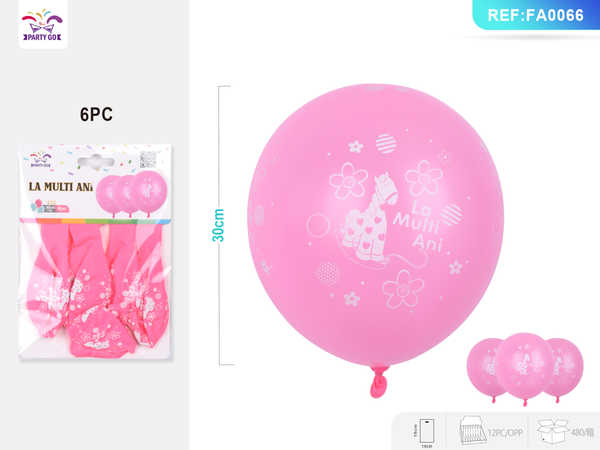
Task: Open the bagged pink balloons image
Action: point(96,290)
